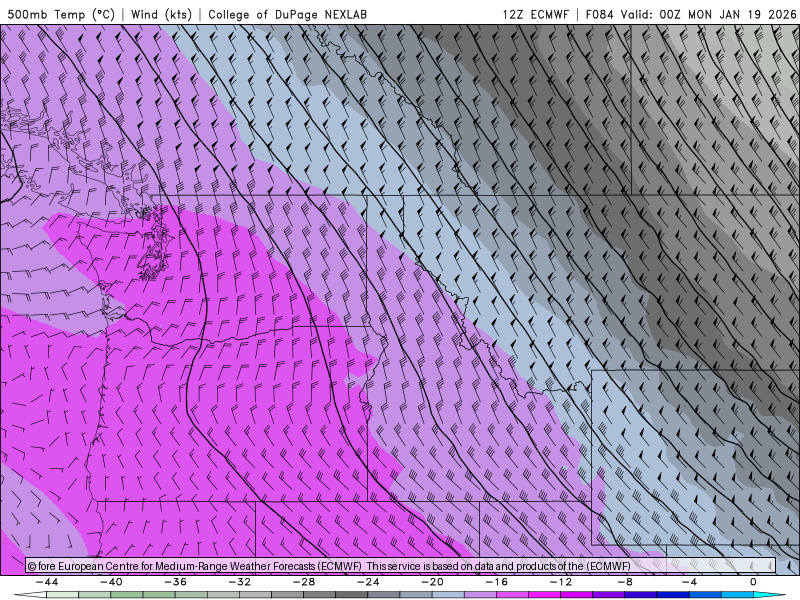
Task: Click the "College of DuPage NEXLAB" header text
Action: [287, 14]
